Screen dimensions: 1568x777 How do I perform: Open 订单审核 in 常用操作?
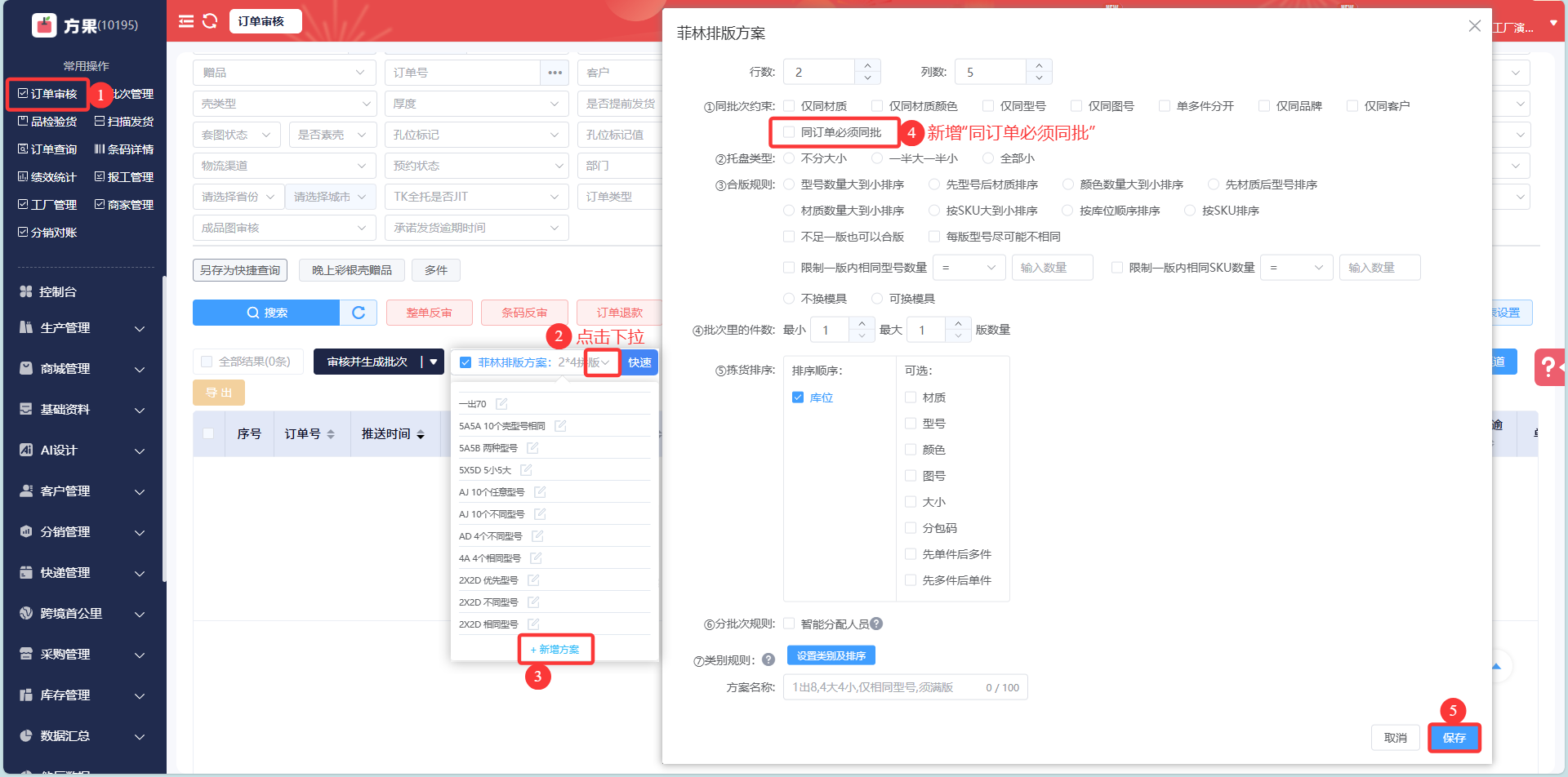47,94
